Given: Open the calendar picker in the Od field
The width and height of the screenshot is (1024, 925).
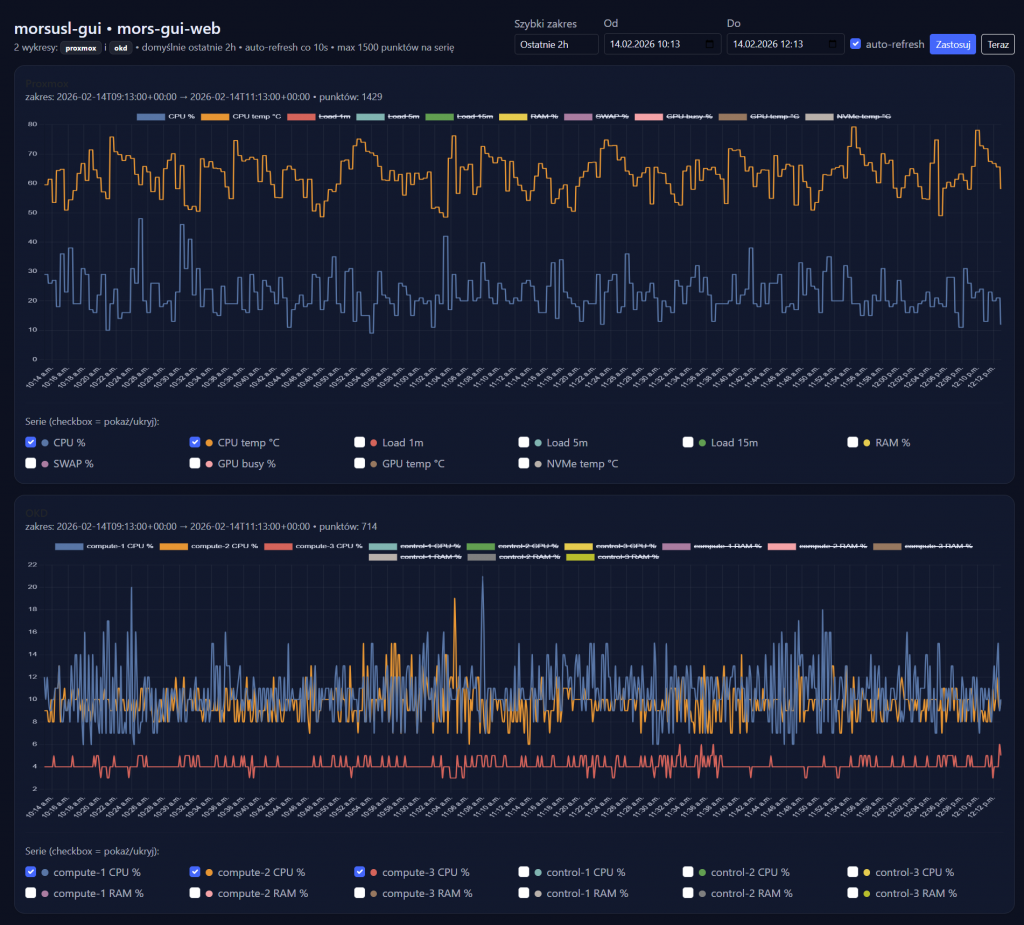Looking at the screenshot, I should [x=709, y=45].
